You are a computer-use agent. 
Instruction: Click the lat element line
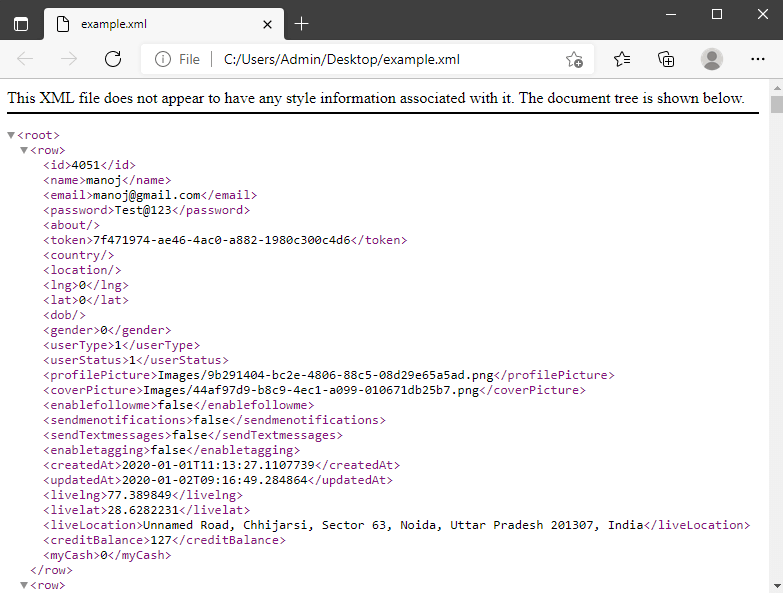click(x=86, y=300)
